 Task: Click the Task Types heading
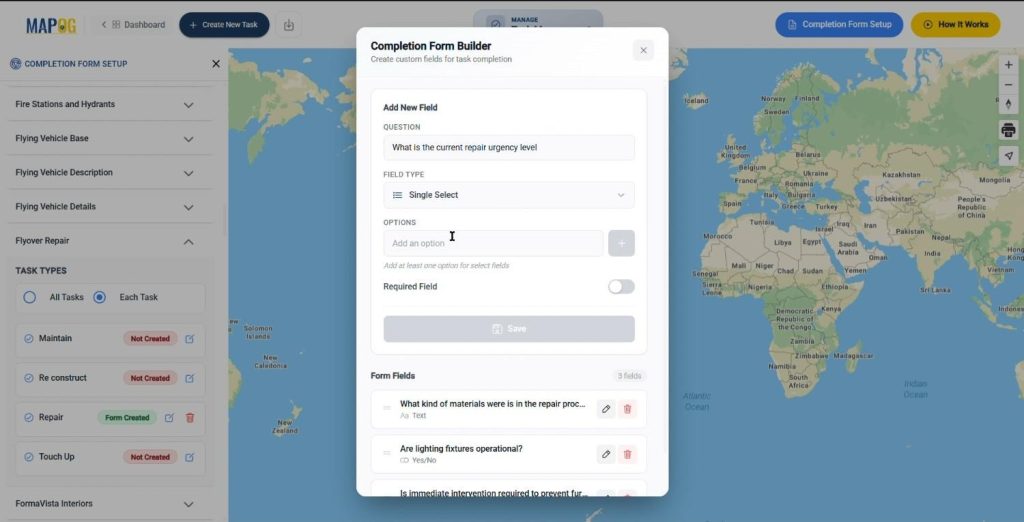41,270
